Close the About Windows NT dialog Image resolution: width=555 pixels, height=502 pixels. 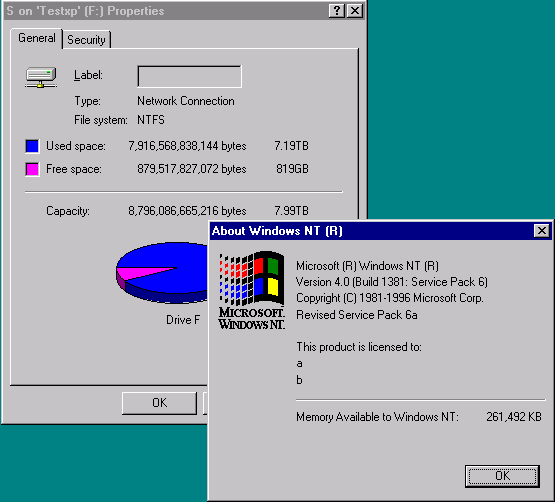pos(542,231)
